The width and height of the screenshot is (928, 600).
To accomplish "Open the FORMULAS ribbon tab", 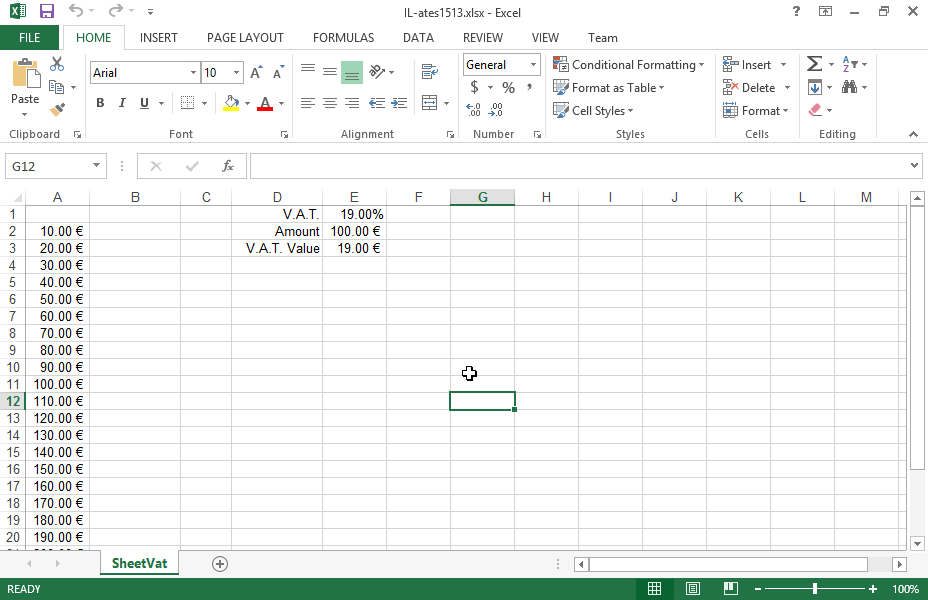I will point(343,38).
